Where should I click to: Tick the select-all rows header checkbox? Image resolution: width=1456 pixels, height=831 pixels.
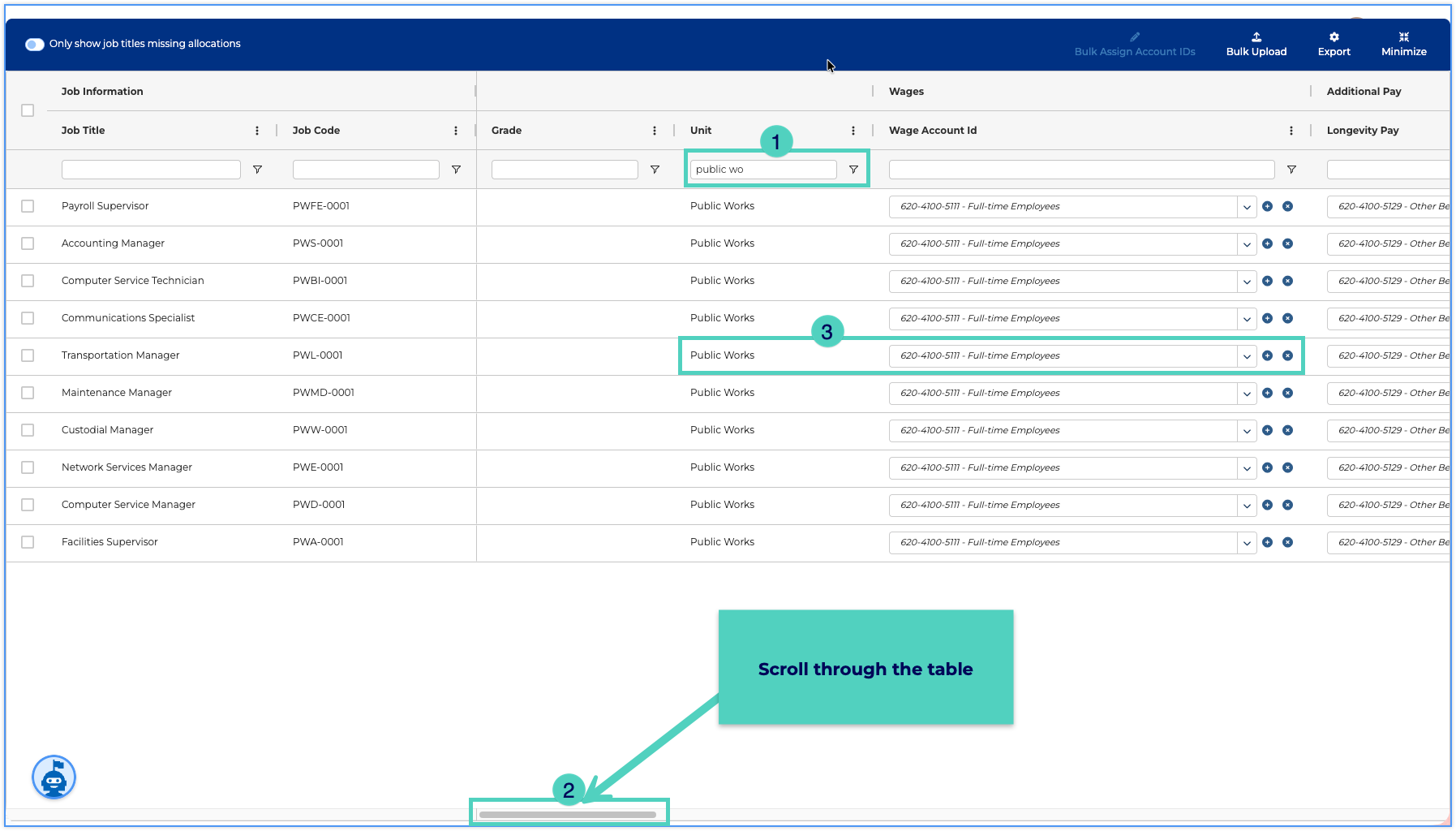28,110
